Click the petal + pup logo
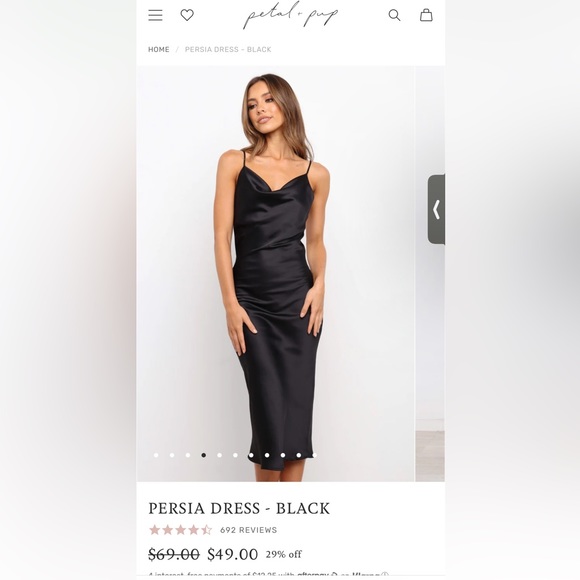The height and width of the screenshot is (580, 580). pos(290,15)
